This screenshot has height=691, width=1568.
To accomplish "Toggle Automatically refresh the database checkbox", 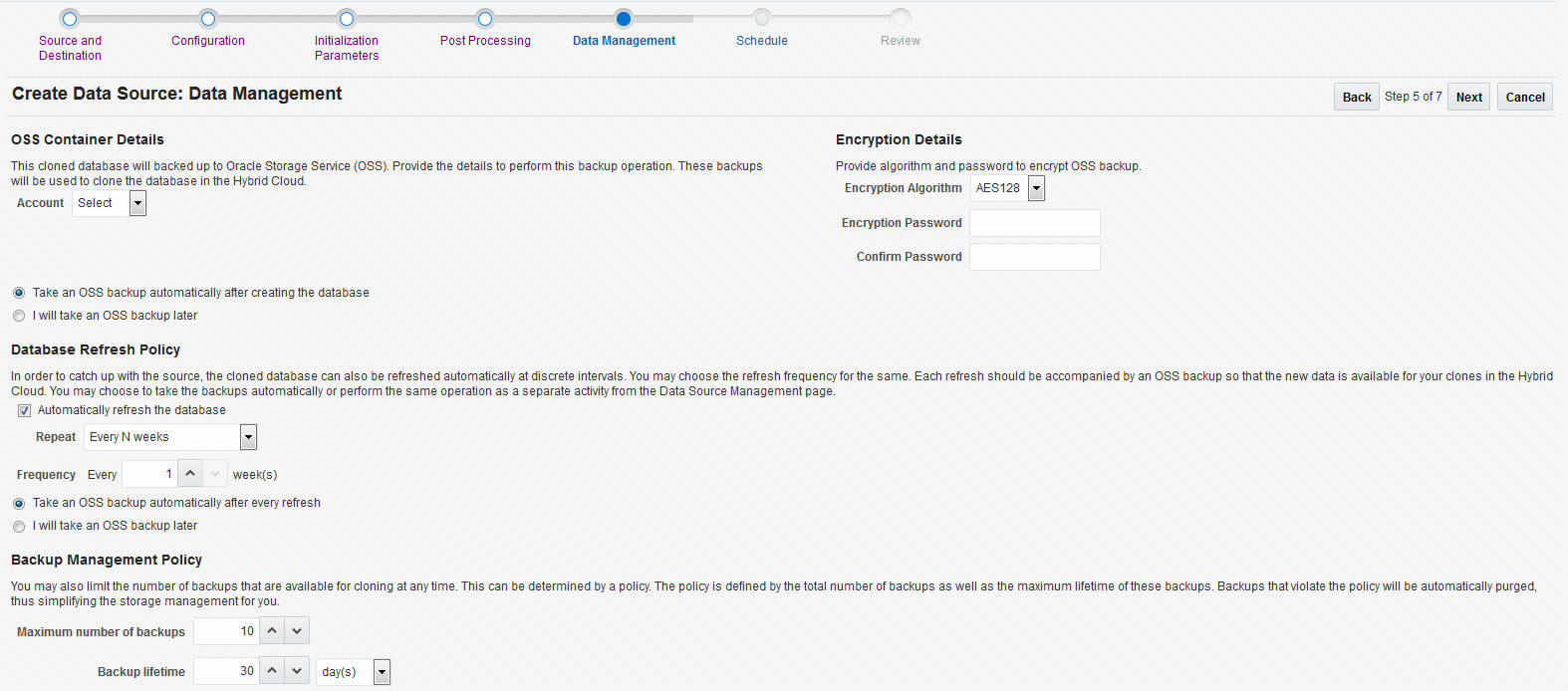I will 24,410.
